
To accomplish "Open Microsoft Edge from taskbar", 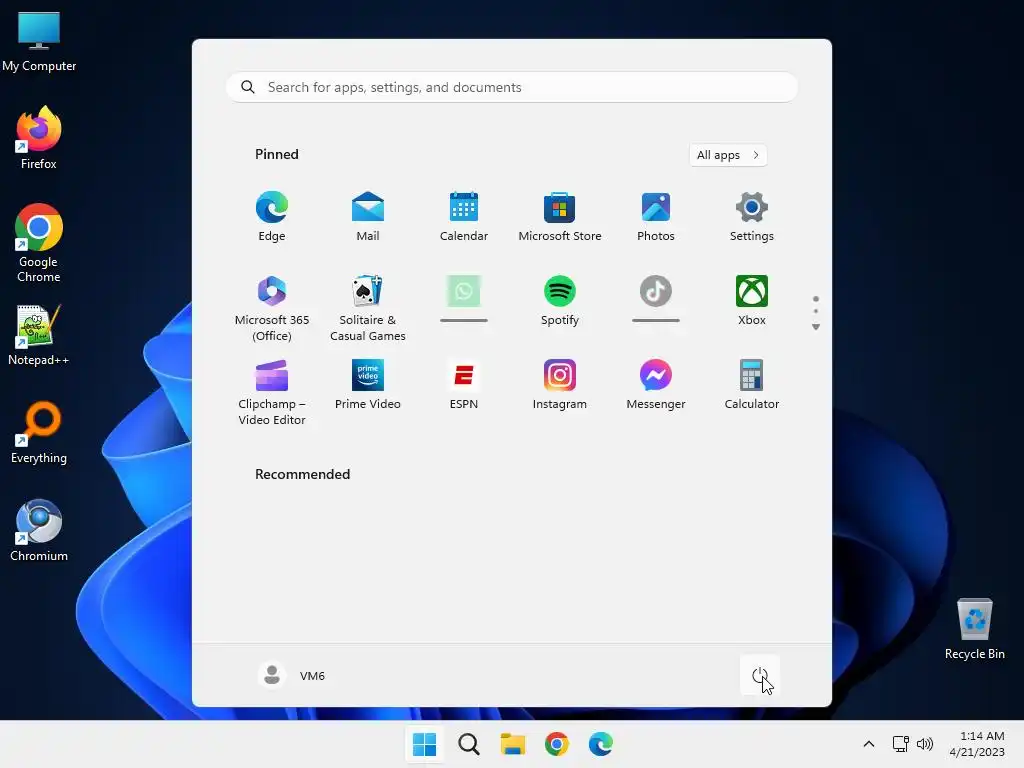I will [600, 744].
